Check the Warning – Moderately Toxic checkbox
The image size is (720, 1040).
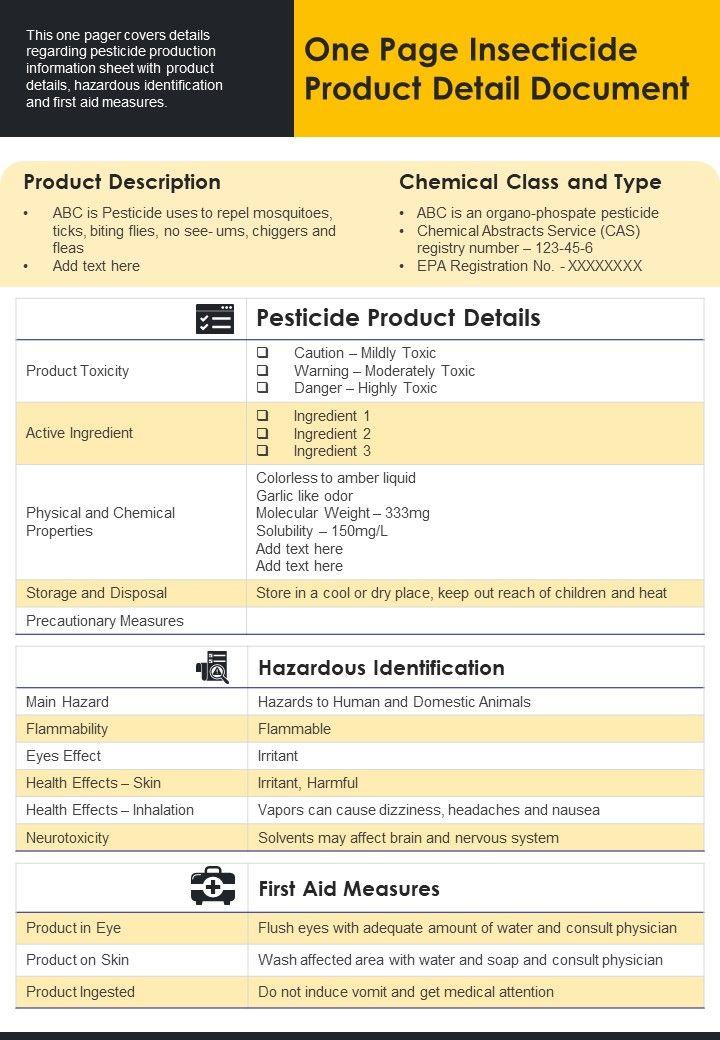pyautogui.click(x=262, y=370)
